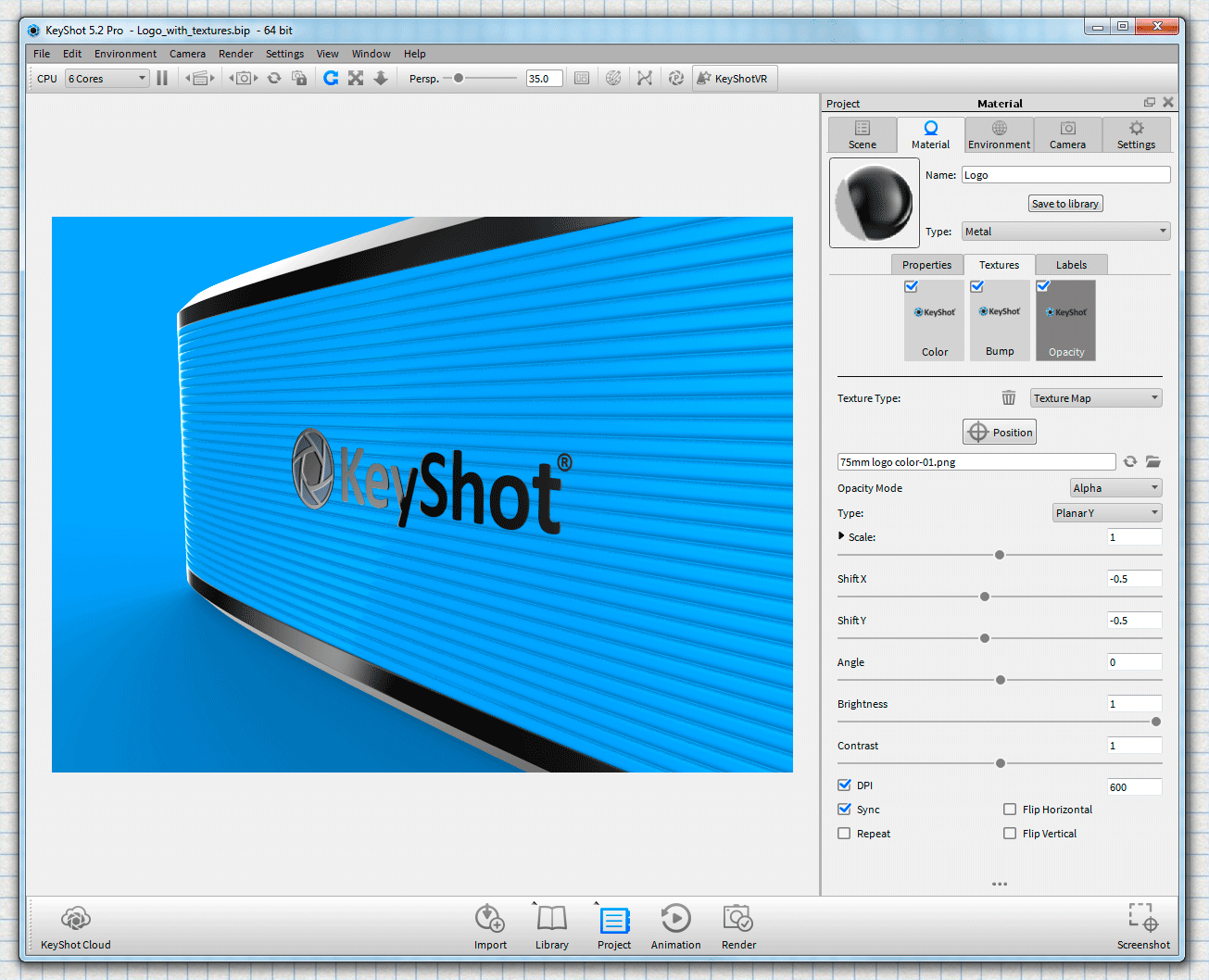Image resolution: width=1209 pixels, height=980 pixels.
Task: Click the DPI value field
Action: click(x=1135, y=787)
